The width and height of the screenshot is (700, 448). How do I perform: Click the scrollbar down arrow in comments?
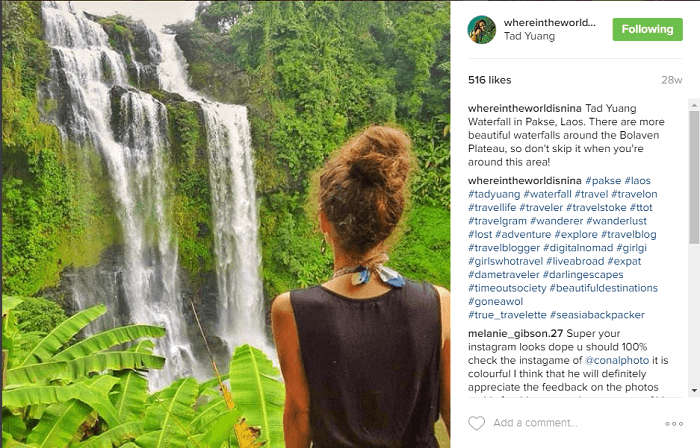pos(694,390)
